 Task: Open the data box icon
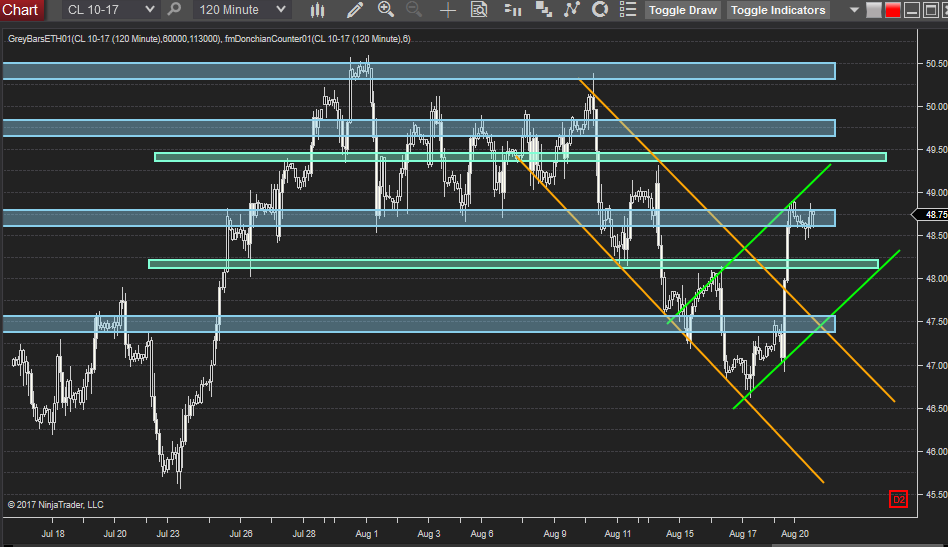(479, 10)
